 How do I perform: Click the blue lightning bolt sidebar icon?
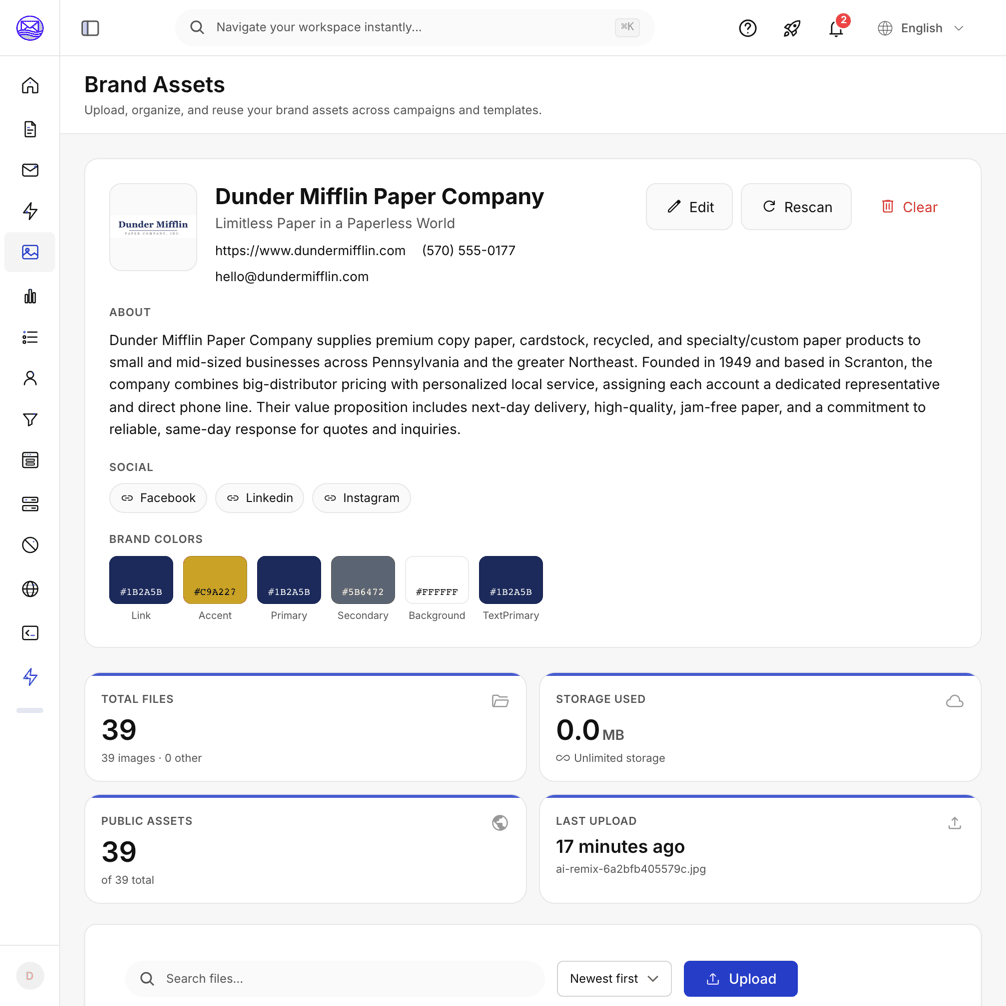click(30, 677)
